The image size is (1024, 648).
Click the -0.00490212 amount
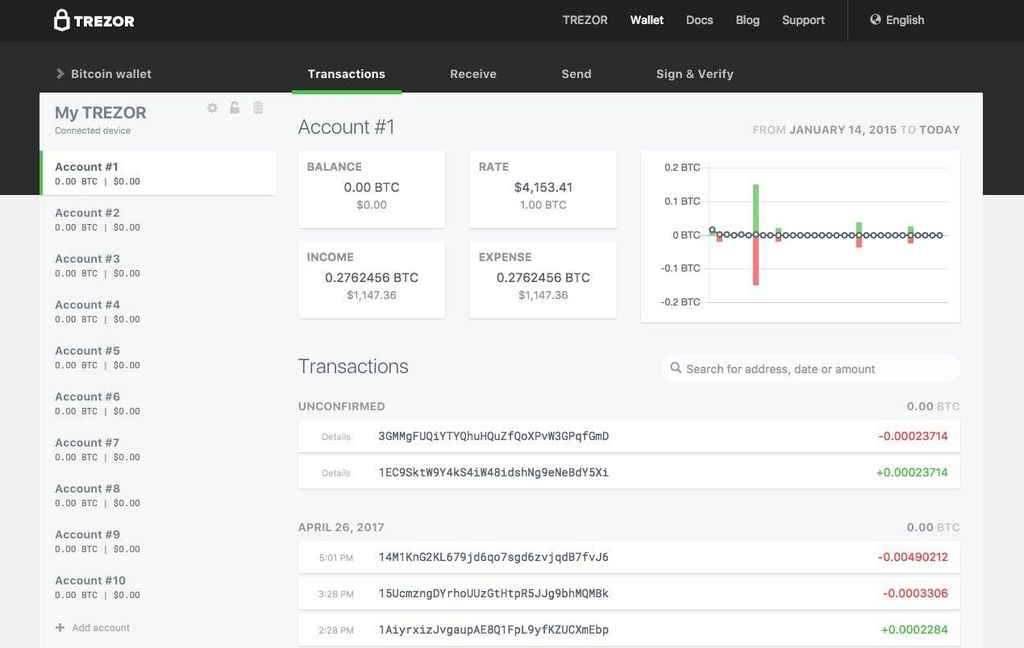click(x=912, y=557)
